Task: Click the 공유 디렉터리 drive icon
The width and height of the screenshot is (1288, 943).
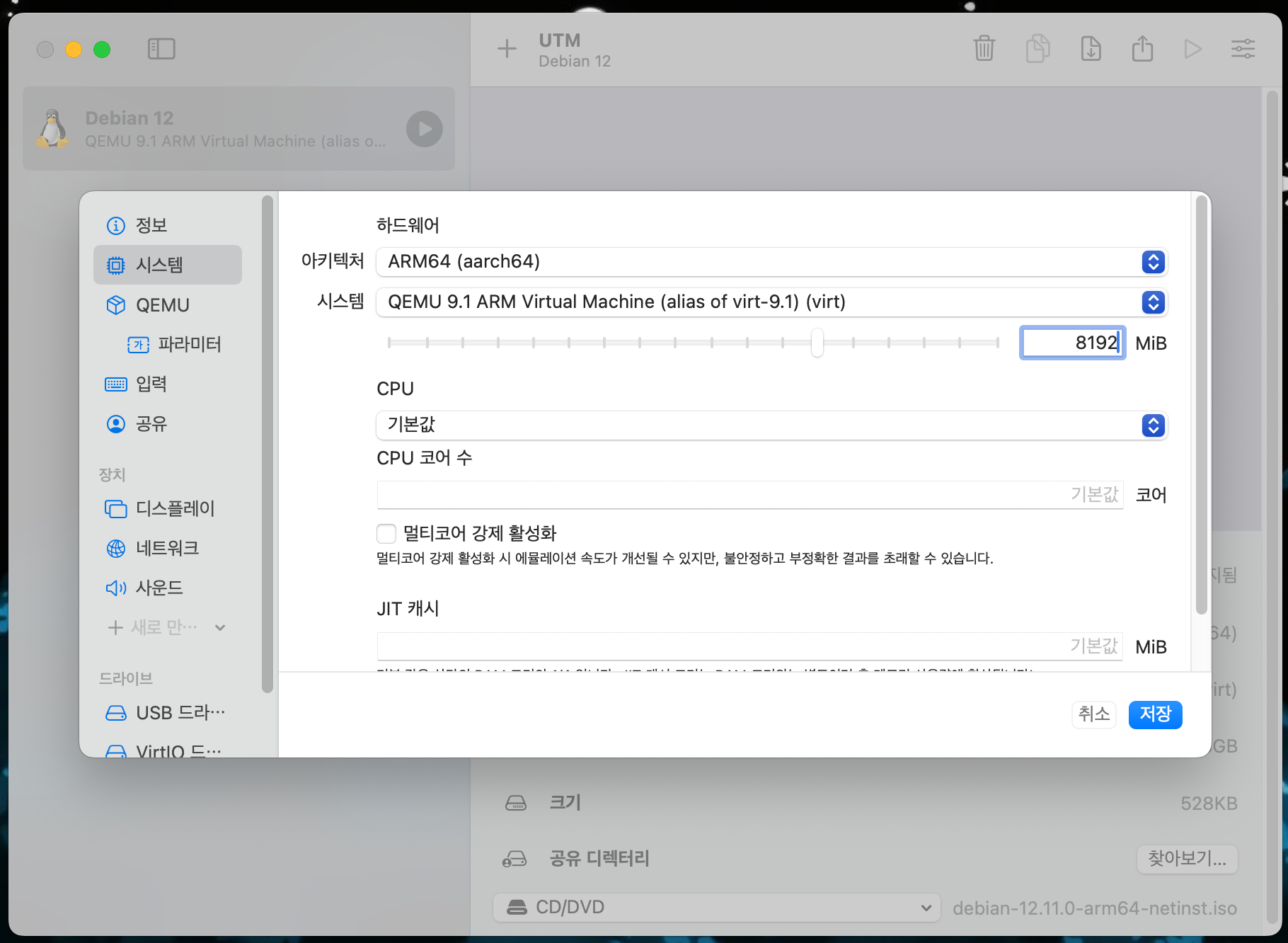Action: pyautogui.click(x=515, y=859)
